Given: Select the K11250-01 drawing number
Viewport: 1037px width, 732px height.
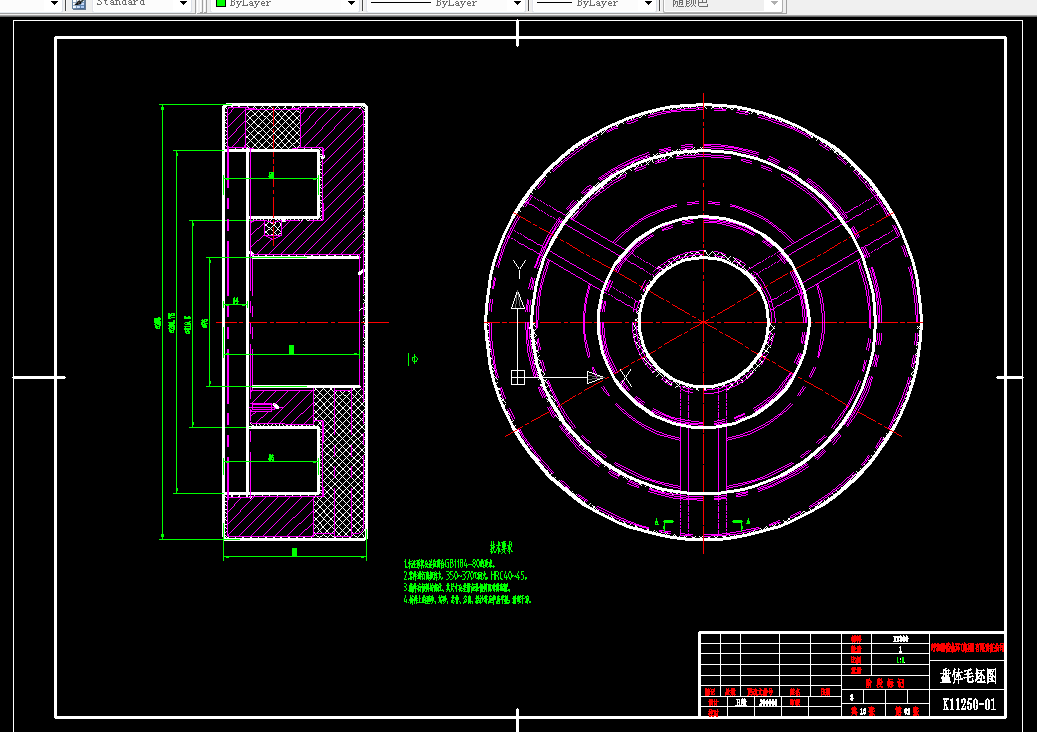Looking at the screenshot, I should click(x=969, y=704).
